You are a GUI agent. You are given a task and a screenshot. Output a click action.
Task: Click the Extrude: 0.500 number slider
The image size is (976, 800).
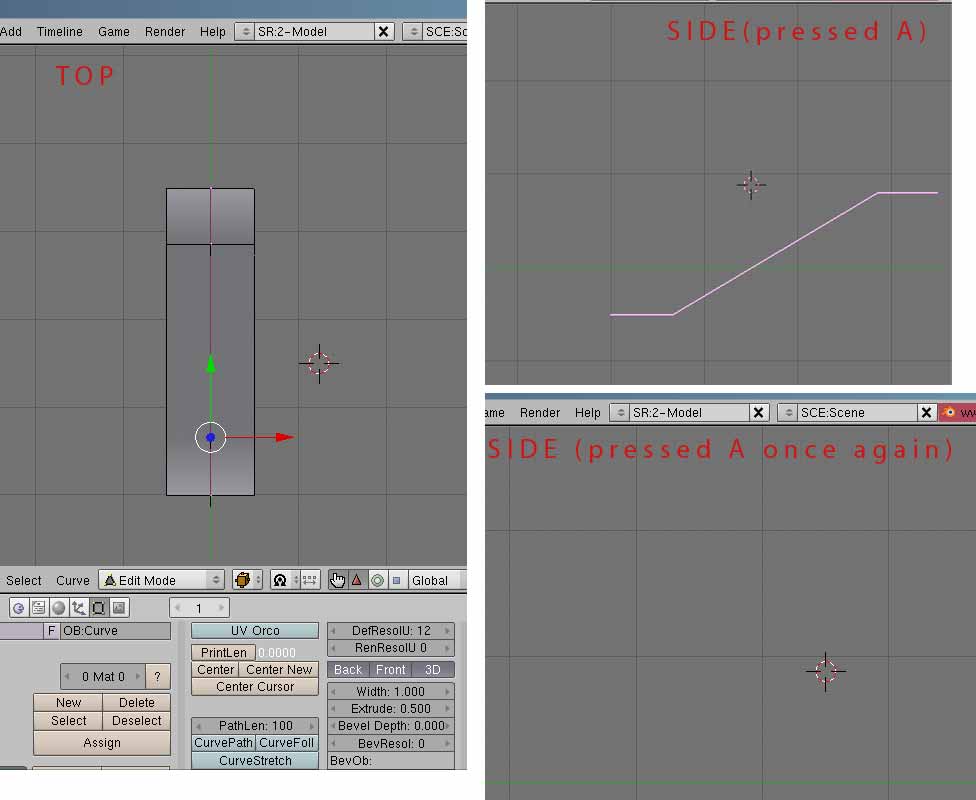(391, 708)
